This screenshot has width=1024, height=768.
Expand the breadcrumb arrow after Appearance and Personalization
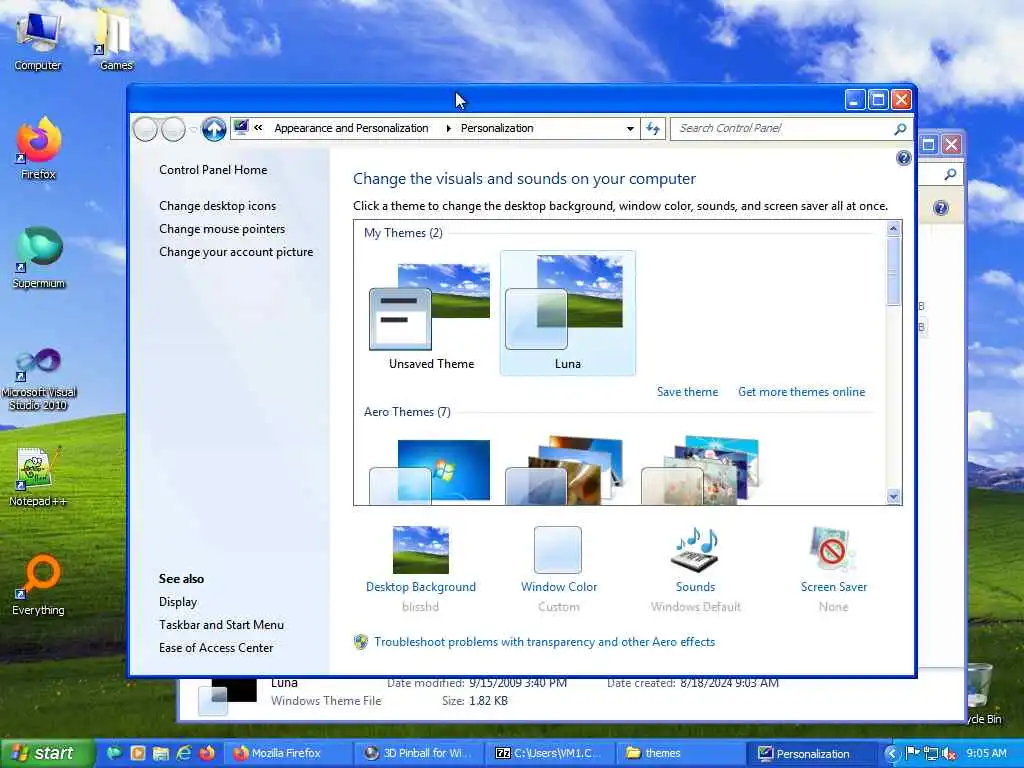(x=448, y=129)
